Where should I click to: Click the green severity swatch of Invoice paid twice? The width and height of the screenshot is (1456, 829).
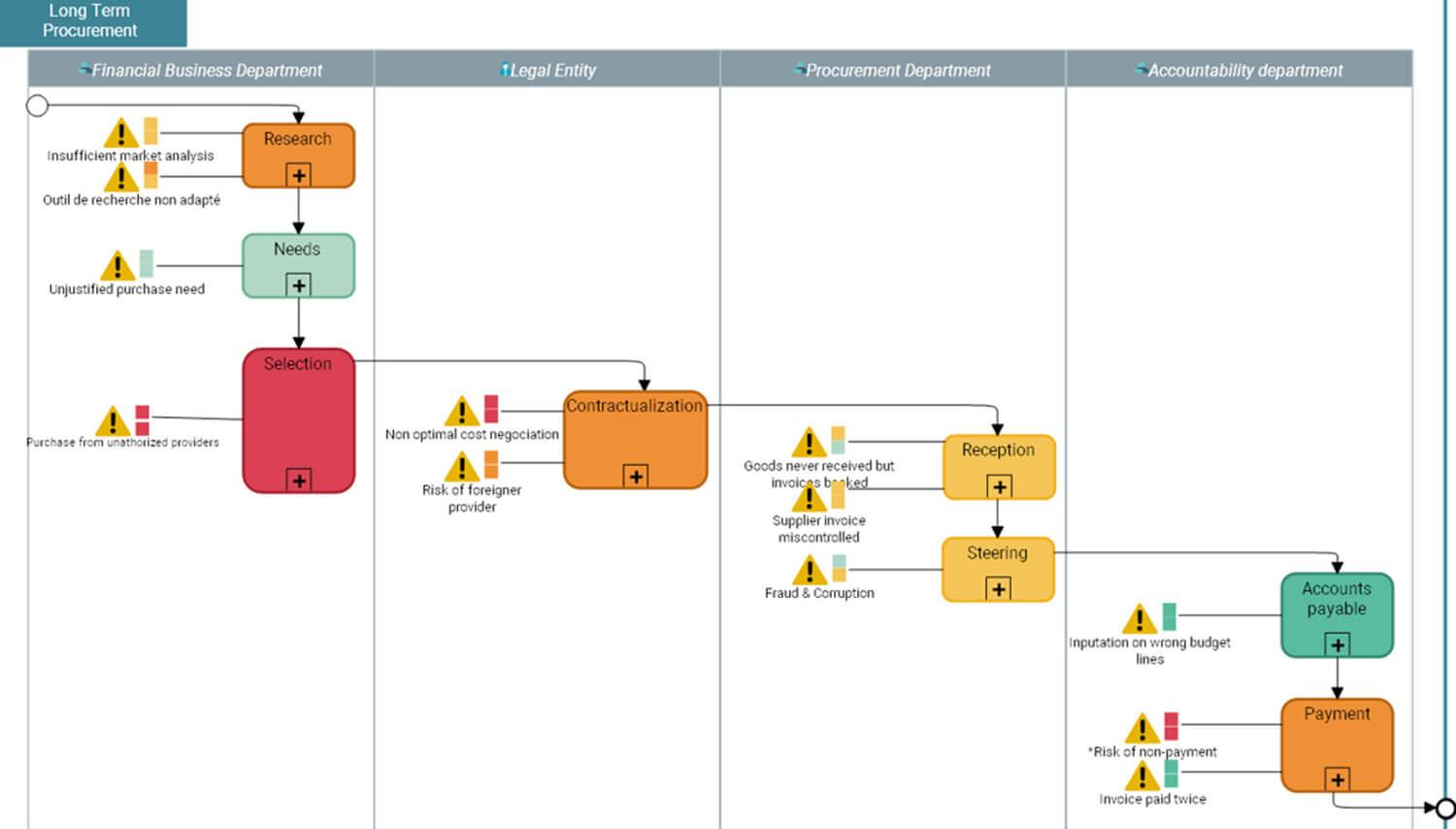(x=1172, y=773)
